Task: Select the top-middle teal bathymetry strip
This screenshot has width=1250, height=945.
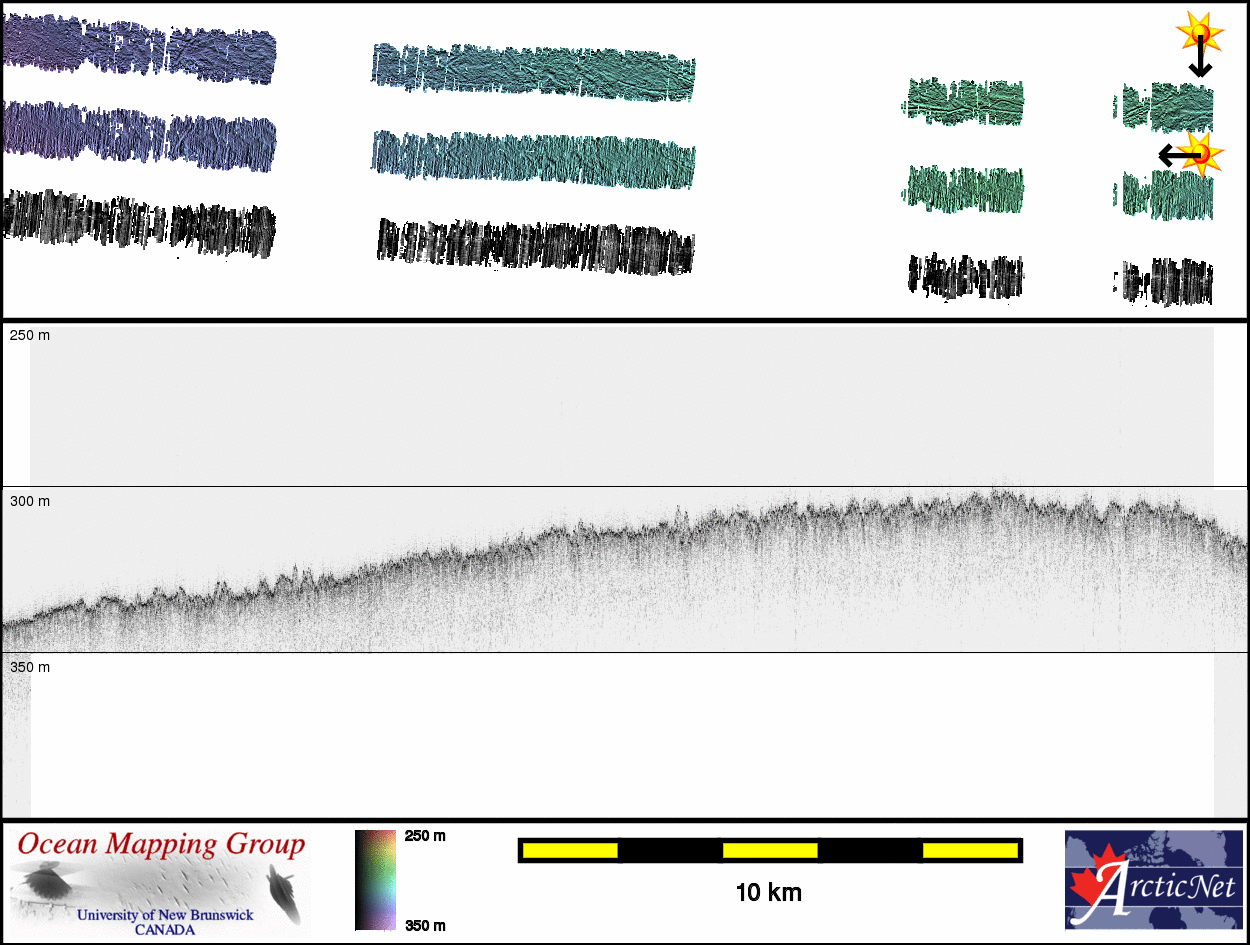Action: click(533, 70)
